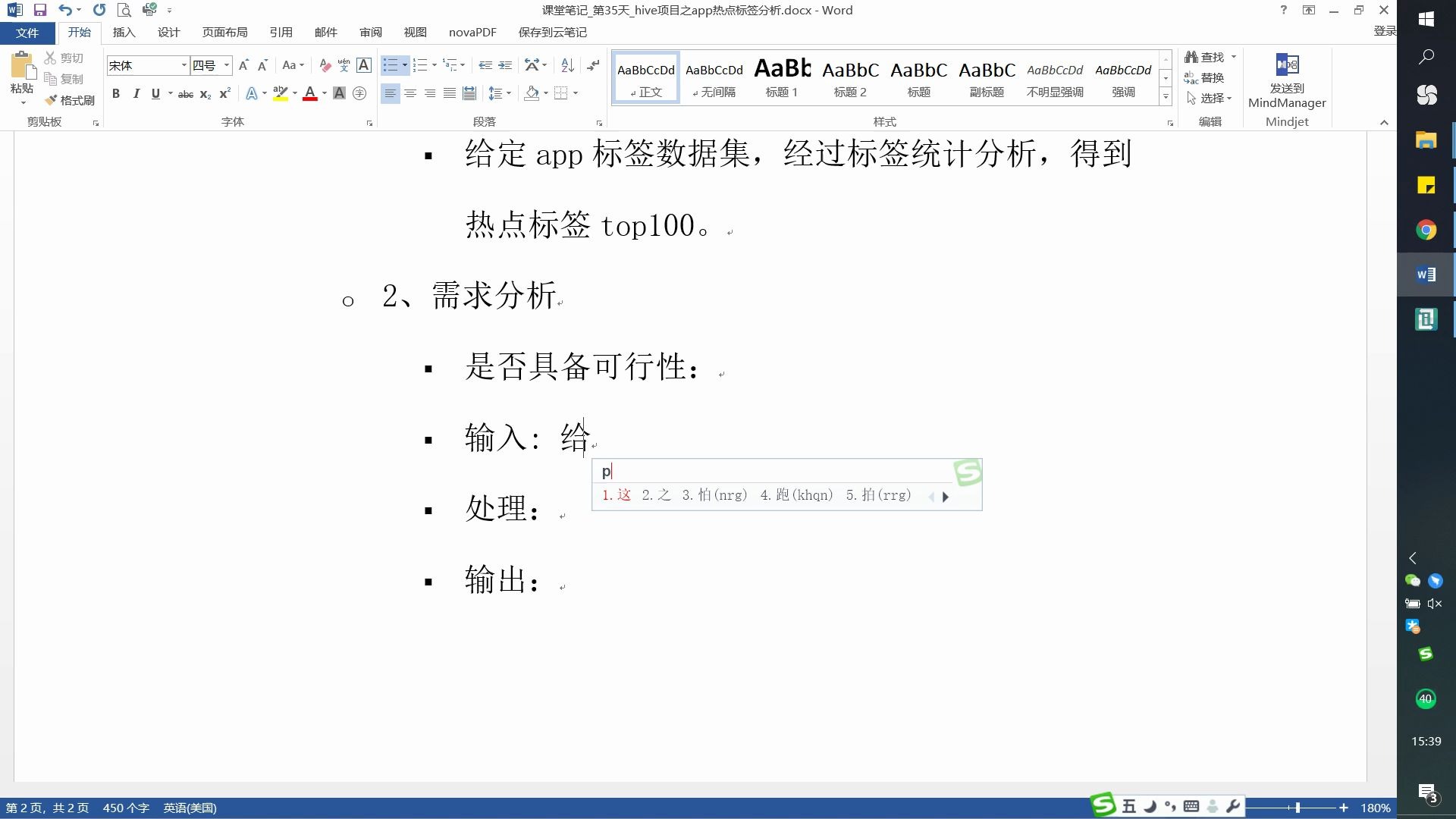Open Chrome from the taskbar
This screenshot has width=1456, height=819.
1426,230
